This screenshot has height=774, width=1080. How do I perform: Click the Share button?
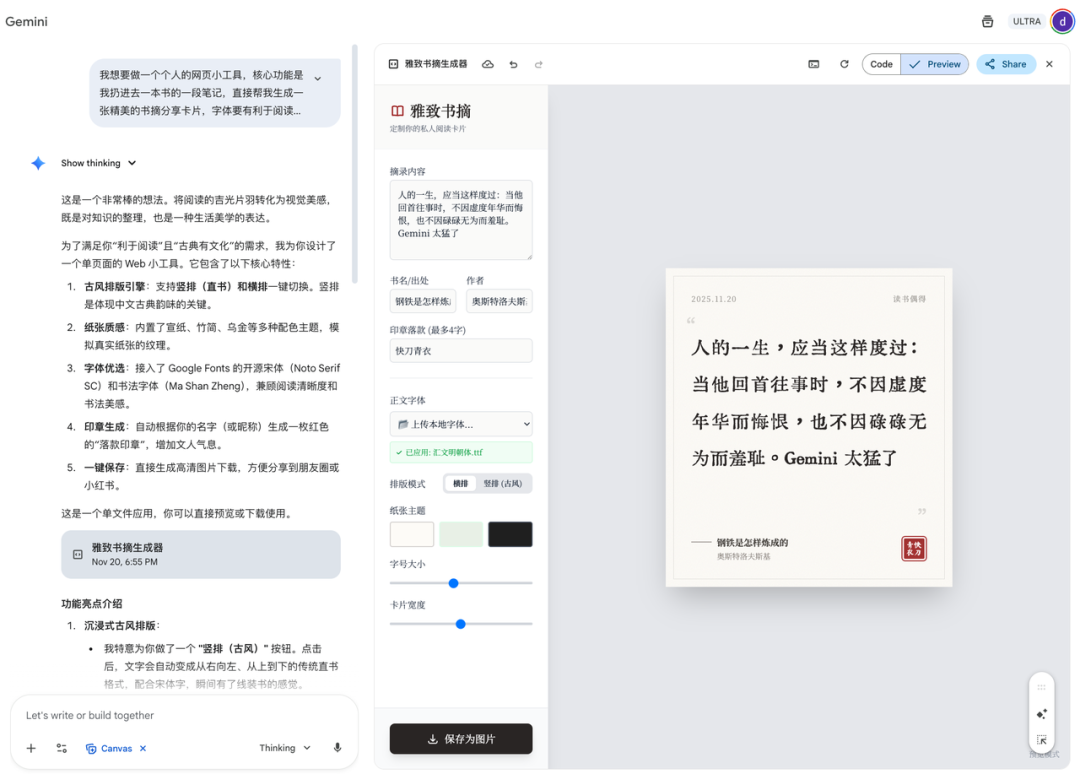click(x=1006, y=63)
